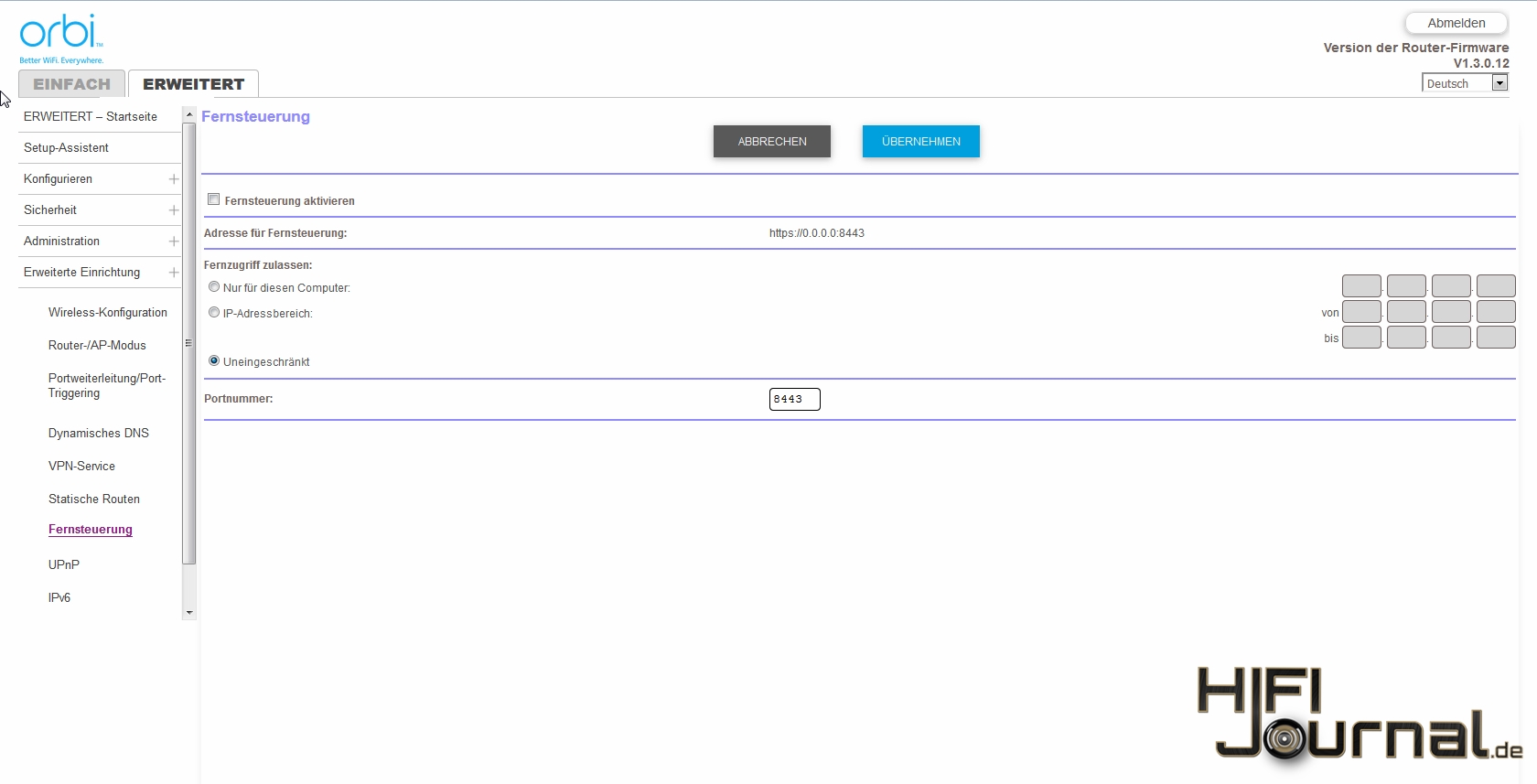Image resolution: width=1537 pixels, height=784 pixels.
Task: Click the Orbi logo
Action: [x=61, y=38]
